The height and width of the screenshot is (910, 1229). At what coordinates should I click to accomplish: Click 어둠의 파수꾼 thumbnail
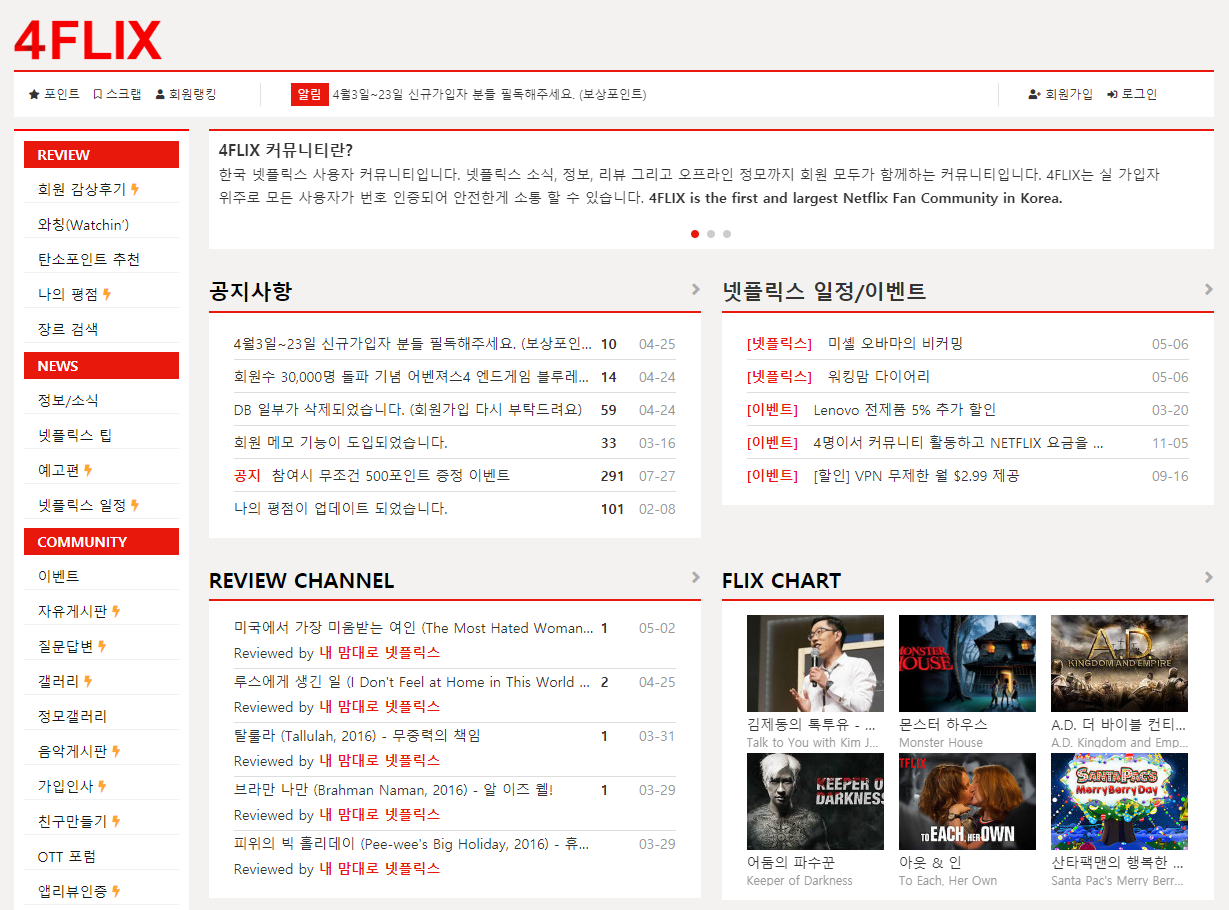click(x=815, y=801)
